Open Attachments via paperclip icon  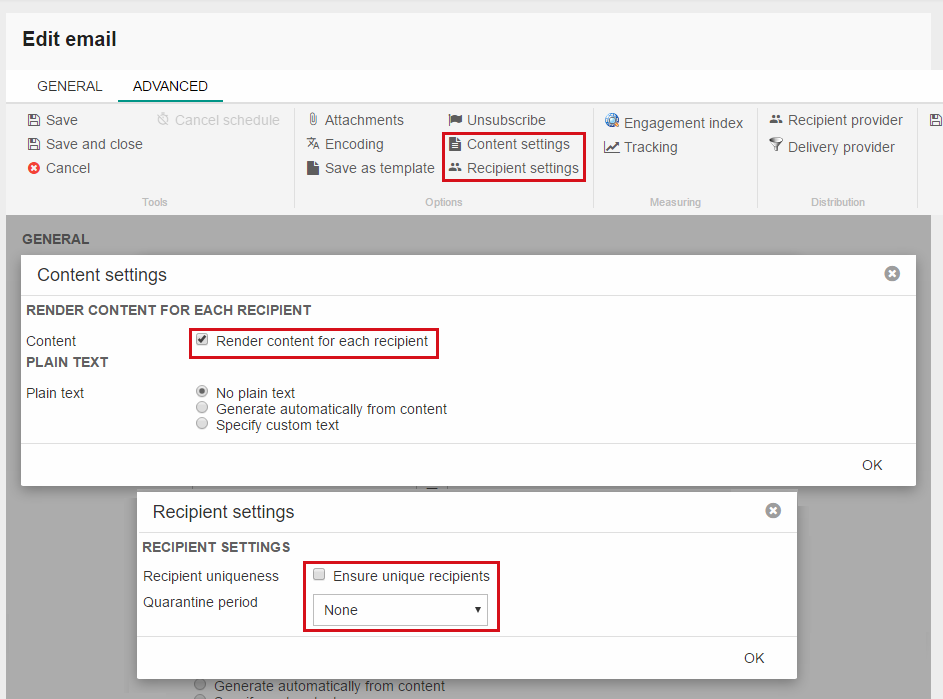point(313,120)
